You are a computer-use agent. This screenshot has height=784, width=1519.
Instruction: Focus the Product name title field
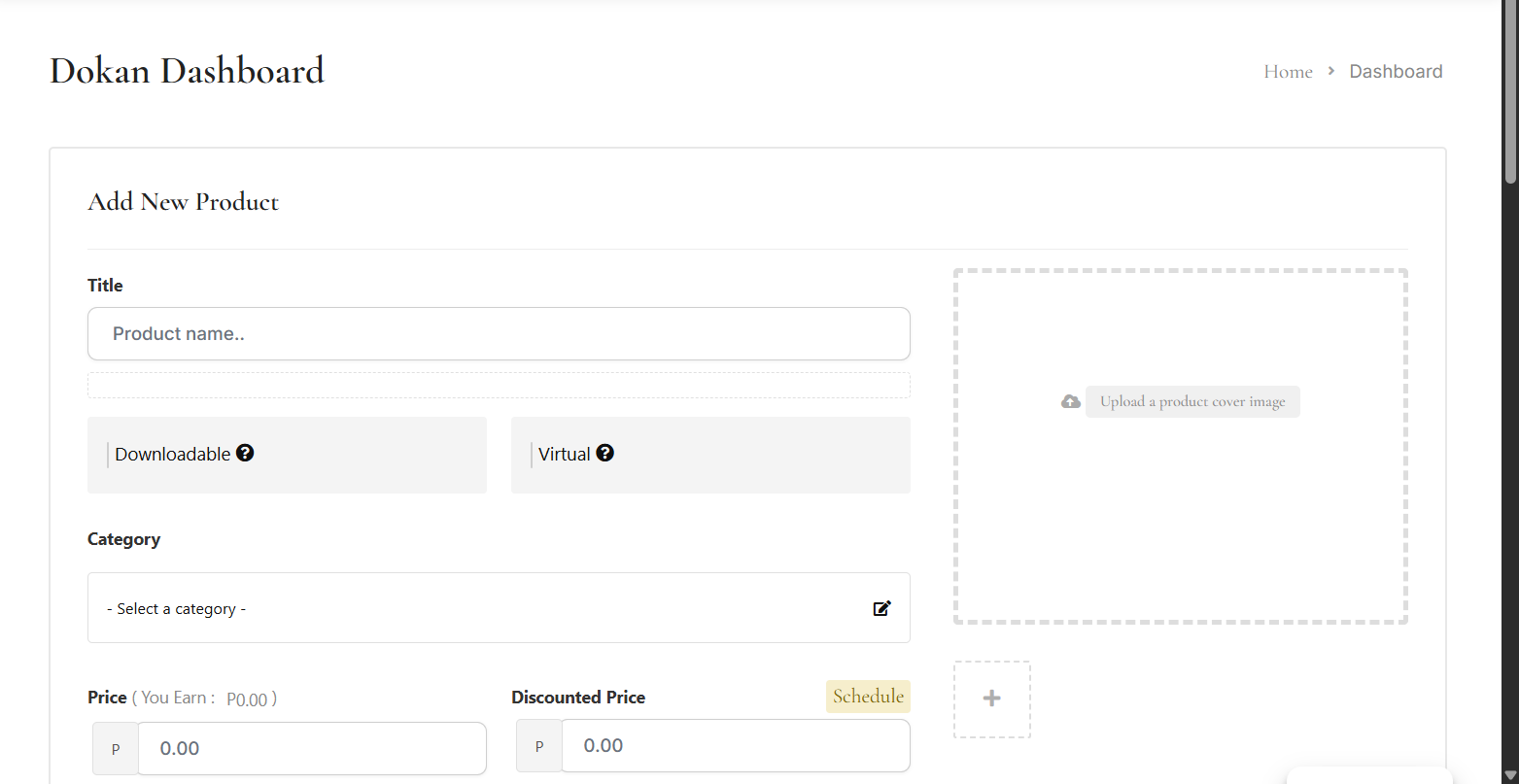tap(499, 334)
